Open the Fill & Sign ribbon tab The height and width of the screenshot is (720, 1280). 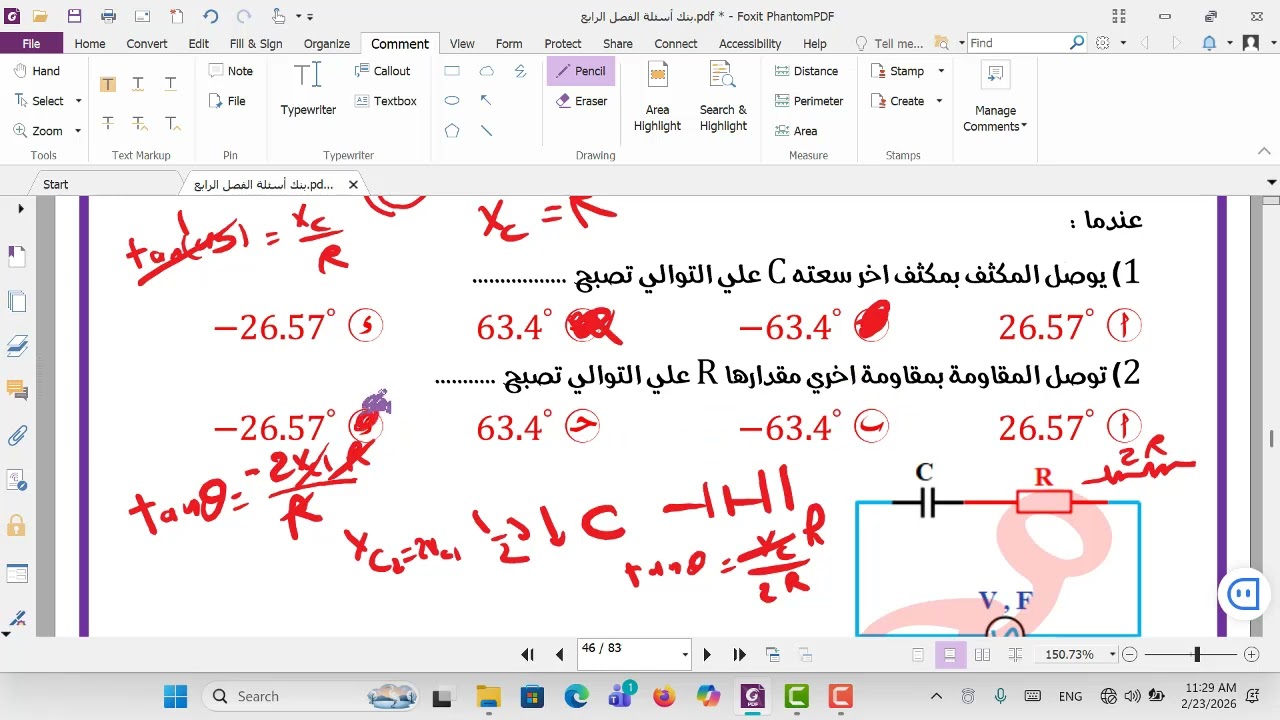pyautogui.click(x=256, y=43)
